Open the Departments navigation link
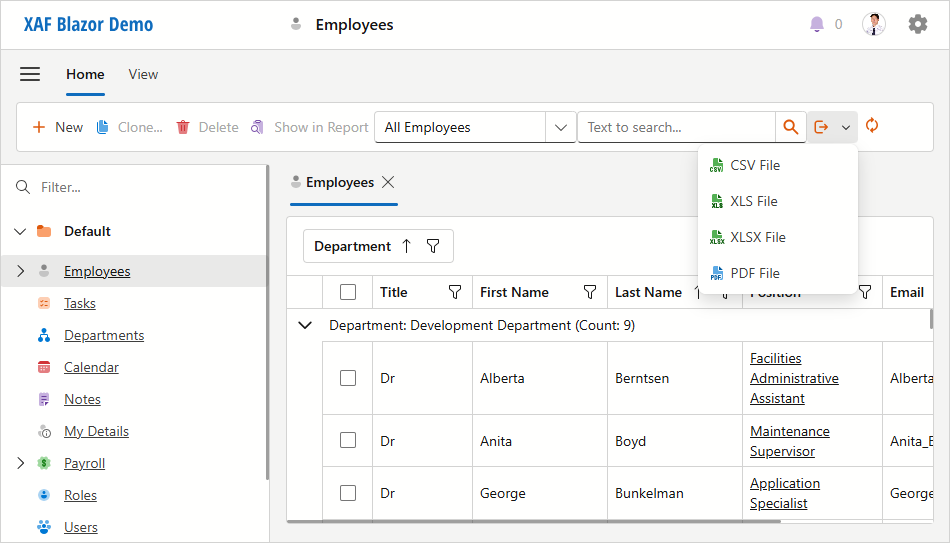This screenshot has width=950, height=543. (x=104, y=335)
